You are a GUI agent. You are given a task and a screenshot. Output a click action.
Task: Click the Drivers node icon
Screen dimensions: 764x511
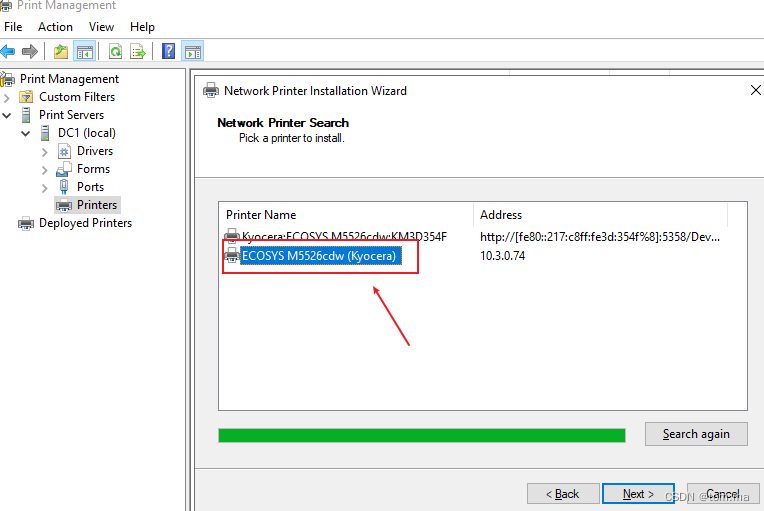64,151
